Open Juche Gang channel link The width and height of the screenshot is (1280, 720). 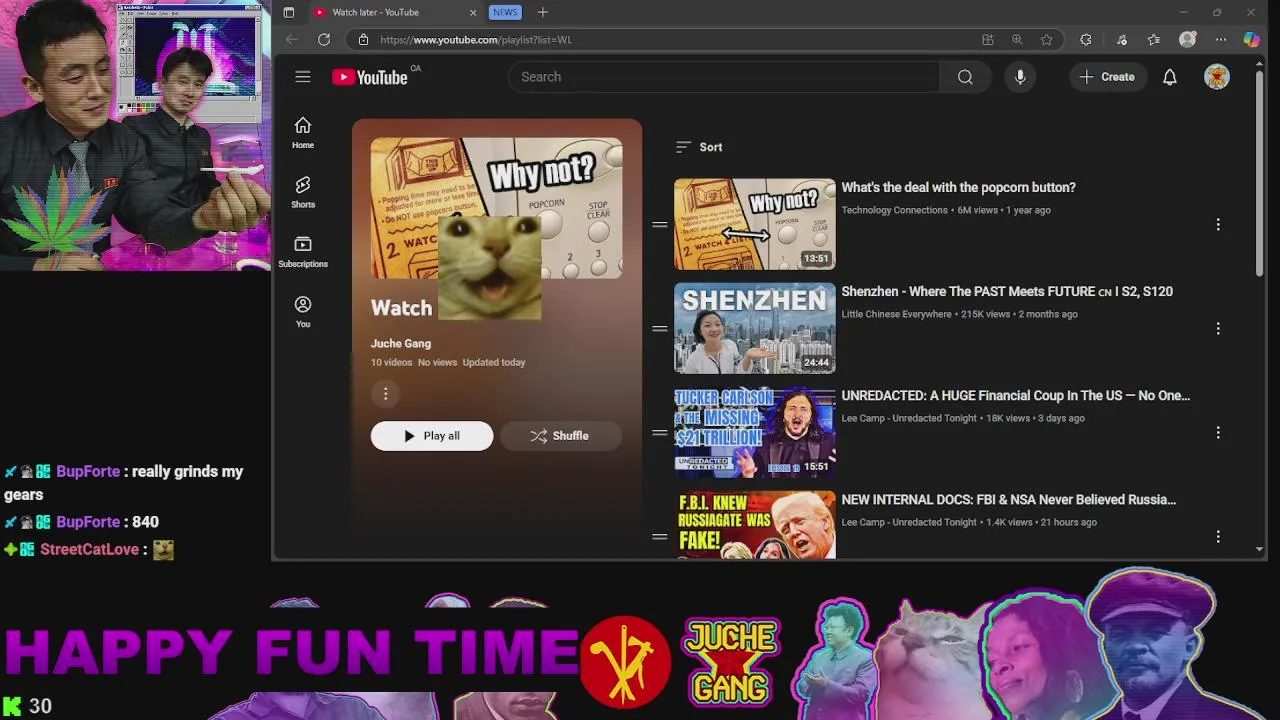[x=401, y=344]
